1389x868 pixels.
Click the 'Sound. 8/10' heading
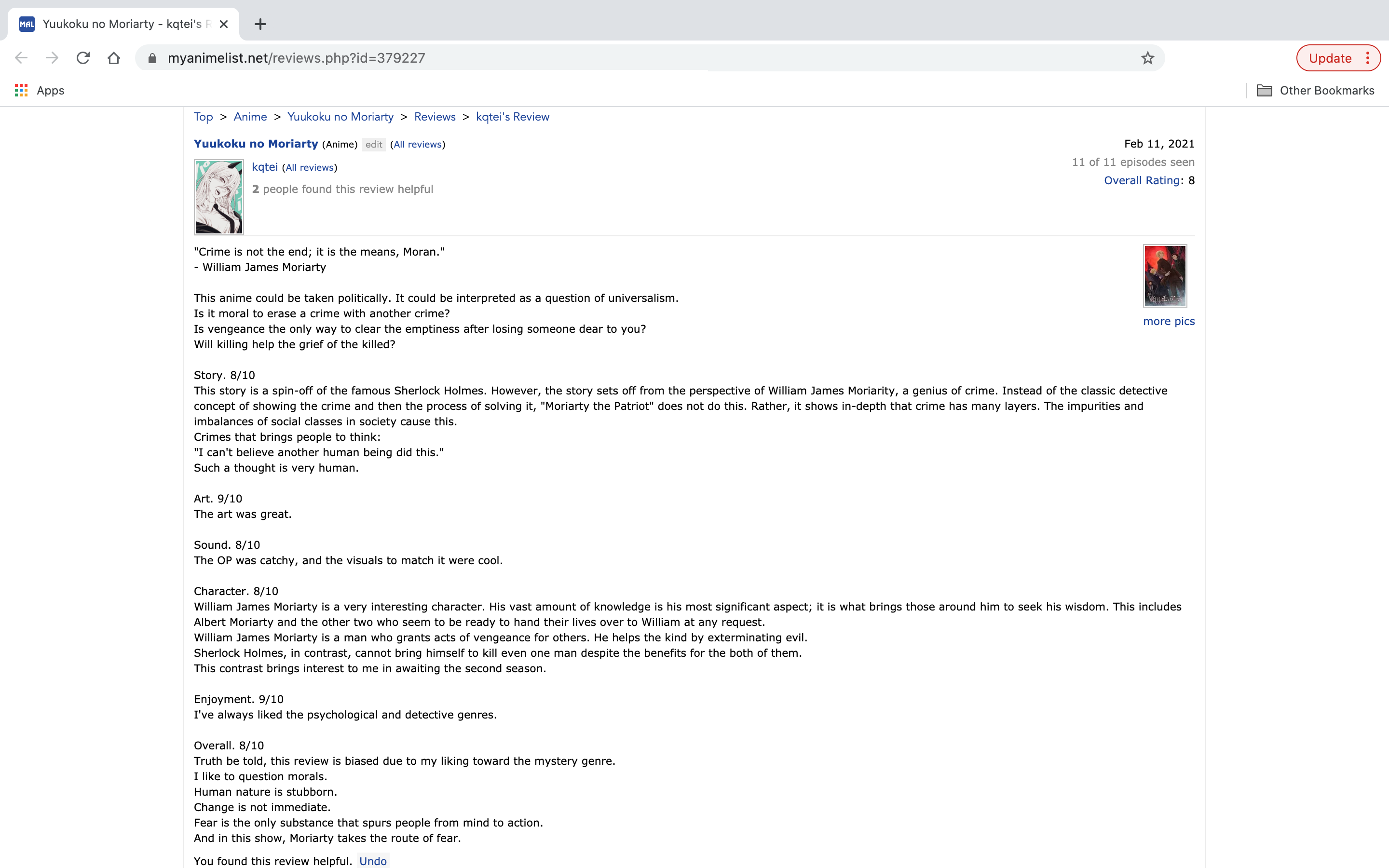tap(227, 545)
